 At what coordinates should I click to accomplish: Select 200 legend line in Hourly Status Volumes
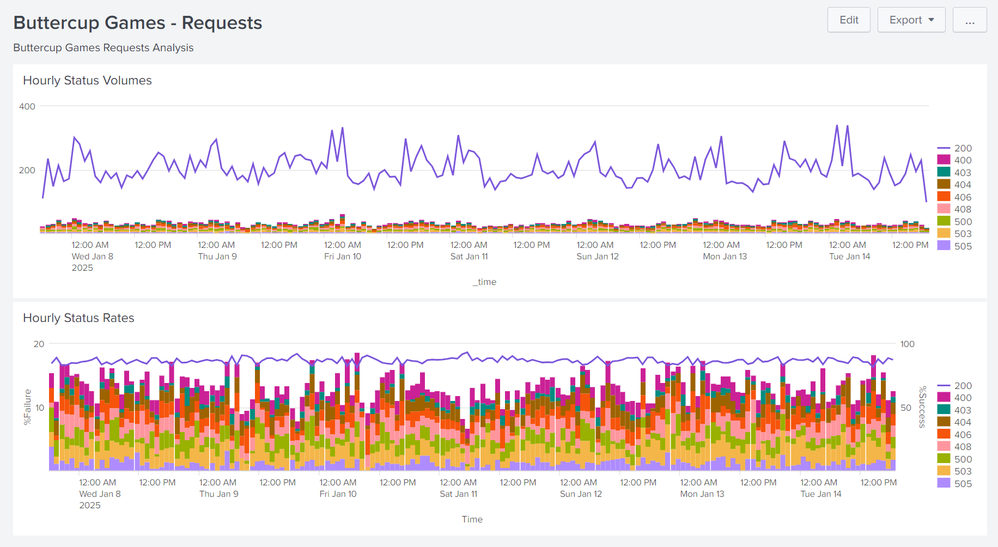[953, 148]
